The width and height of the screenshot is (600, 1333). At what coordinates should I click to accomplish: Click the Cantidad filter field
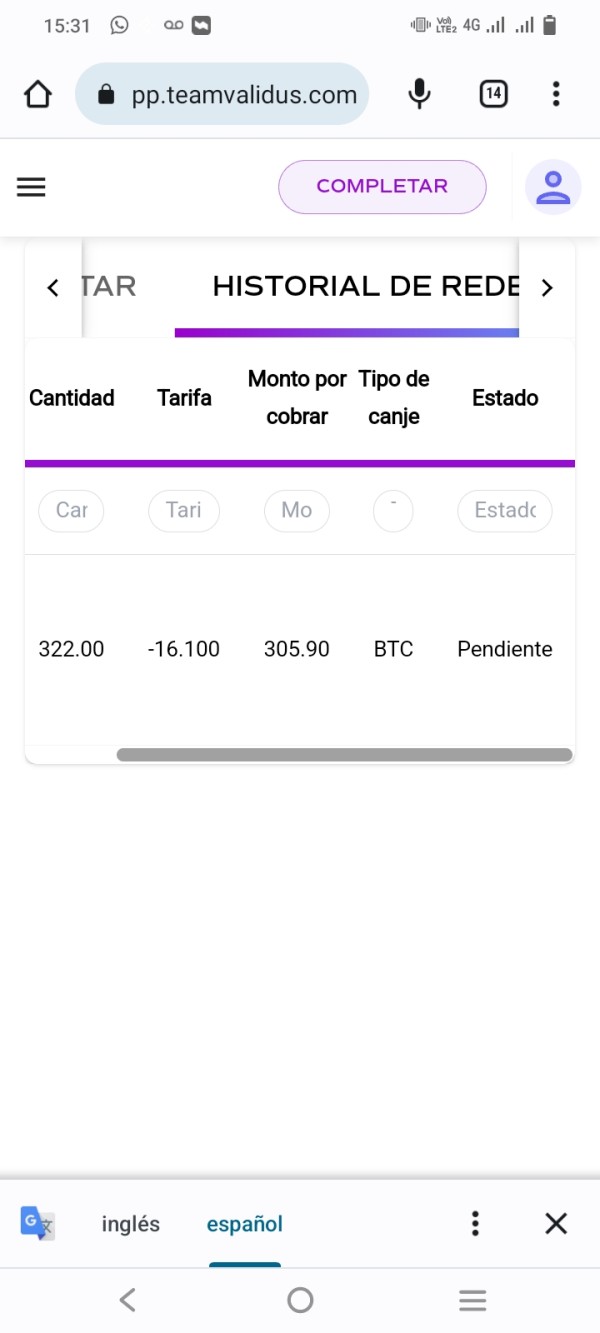tap(71, 510)
